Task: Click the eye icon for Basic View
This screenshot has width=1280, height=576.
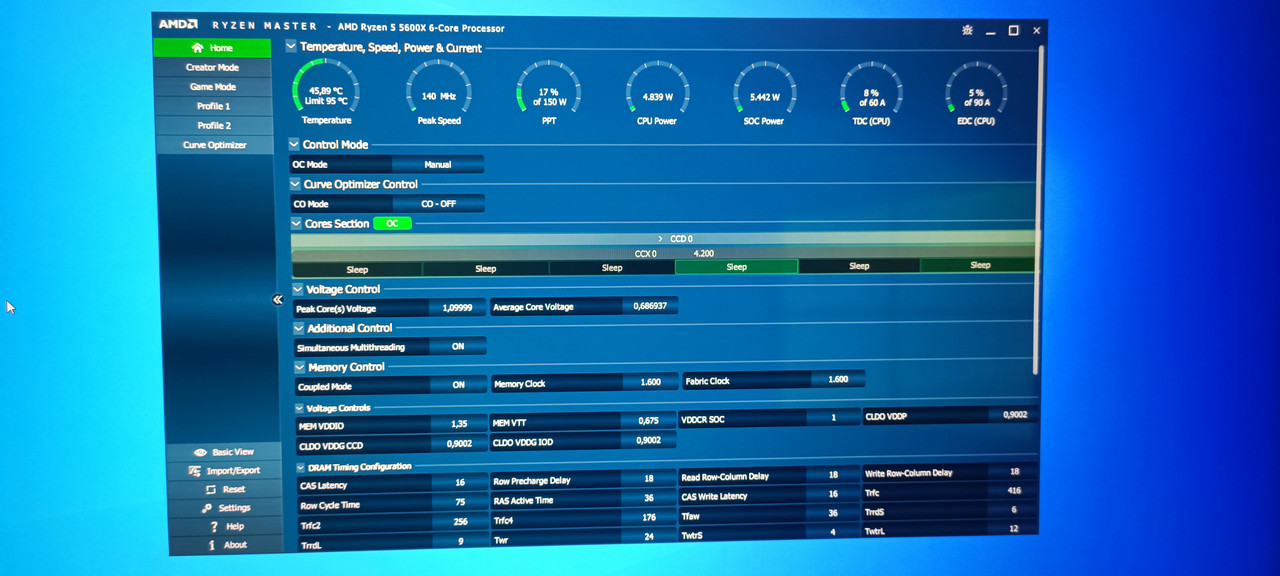Action: coord(200,452)
